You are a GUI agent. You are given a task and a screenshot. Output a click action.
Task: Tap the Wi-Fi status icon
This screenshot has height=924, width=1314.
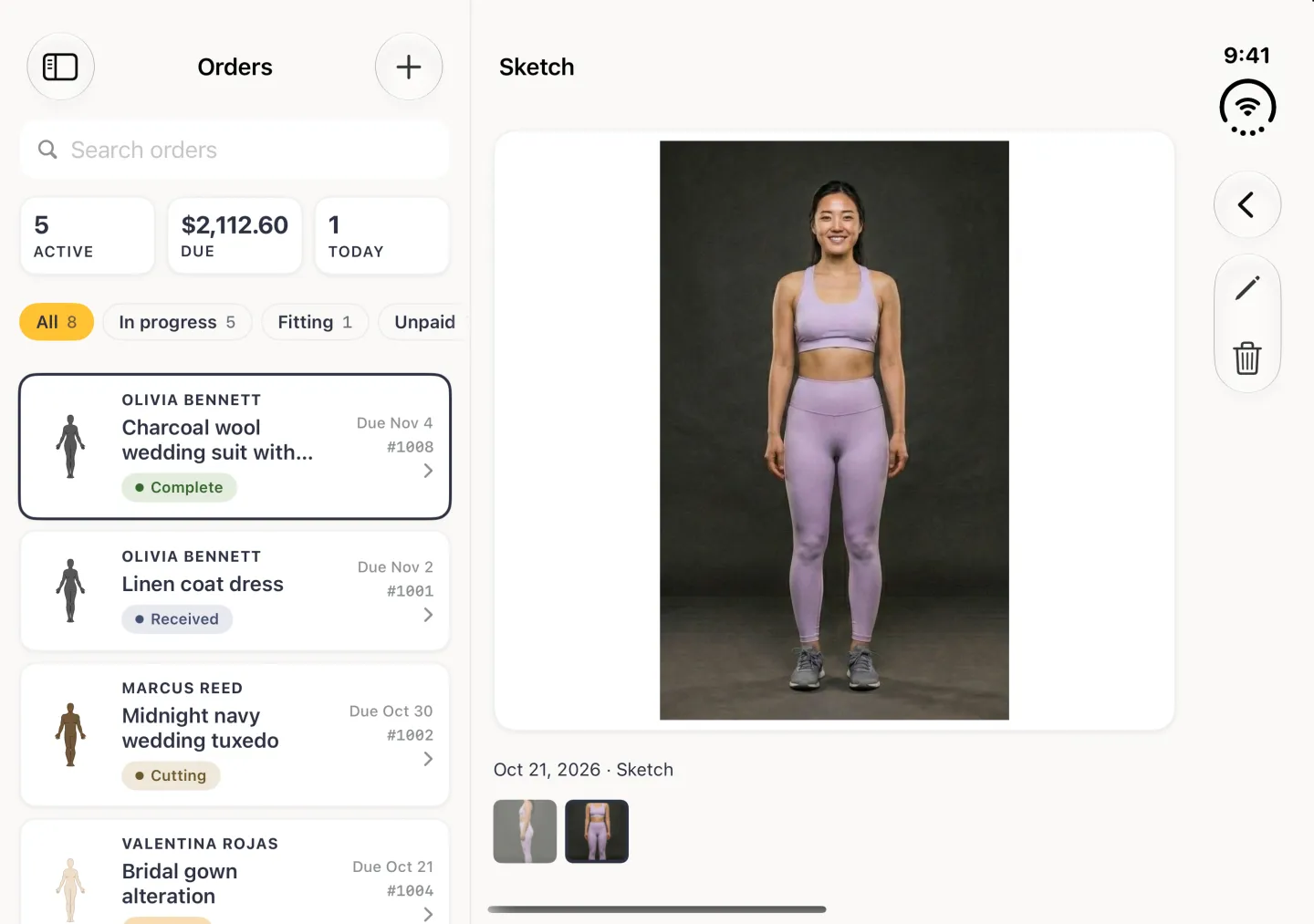click(x=1247, y=108)
